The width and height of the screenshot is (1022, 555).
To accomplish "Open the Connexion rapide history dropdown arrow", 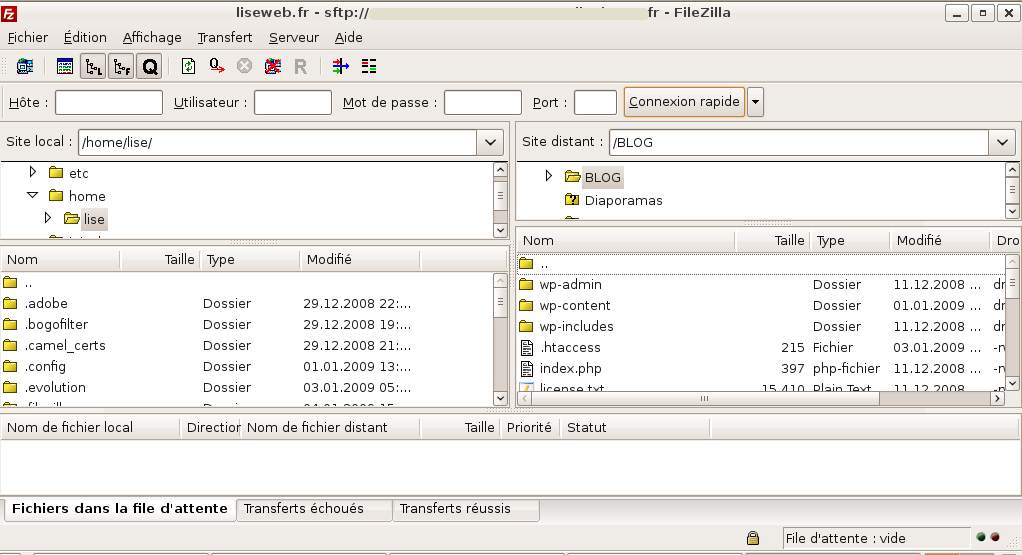I will [755, 102].
